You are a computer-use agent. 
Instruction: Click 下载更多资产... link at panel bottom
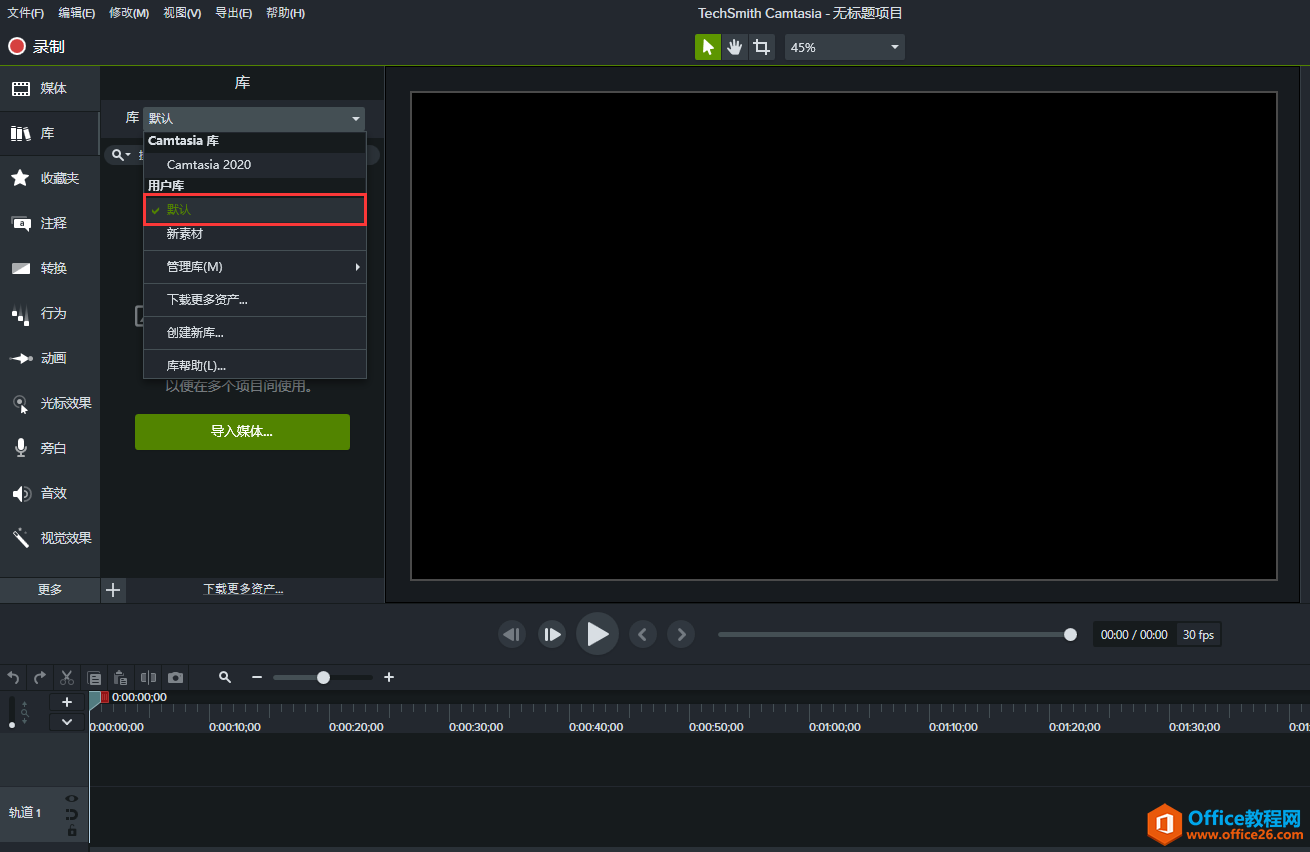pos(243,590)
